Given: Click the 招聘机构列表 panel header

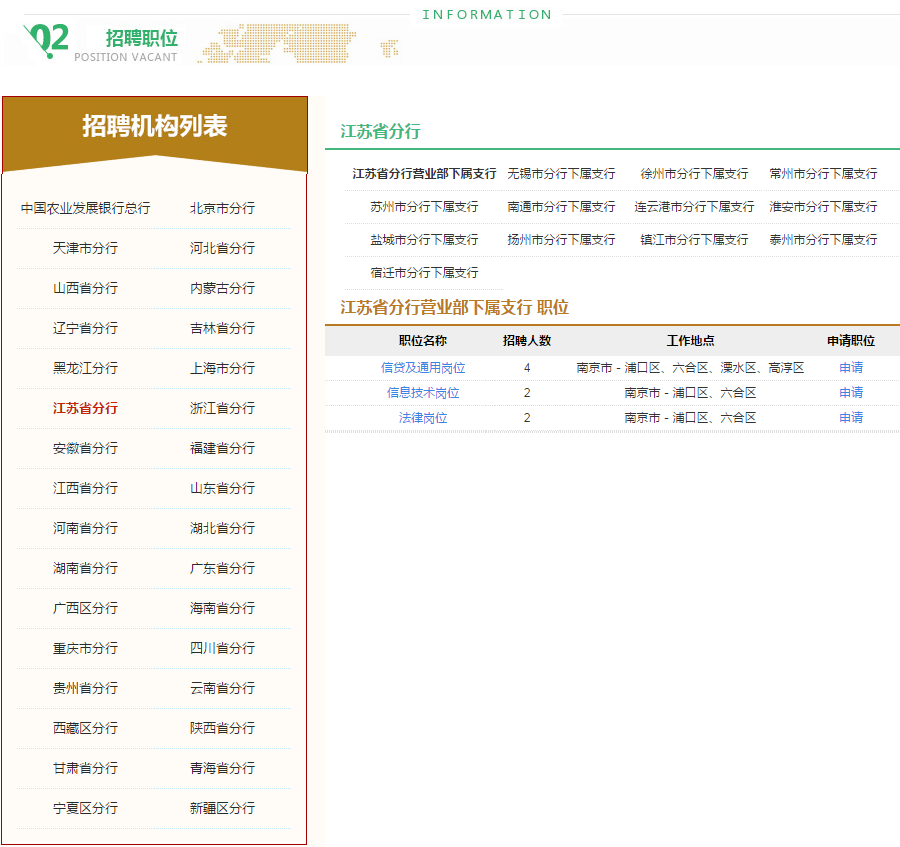Looking at the screenshot, I should 155,126.
